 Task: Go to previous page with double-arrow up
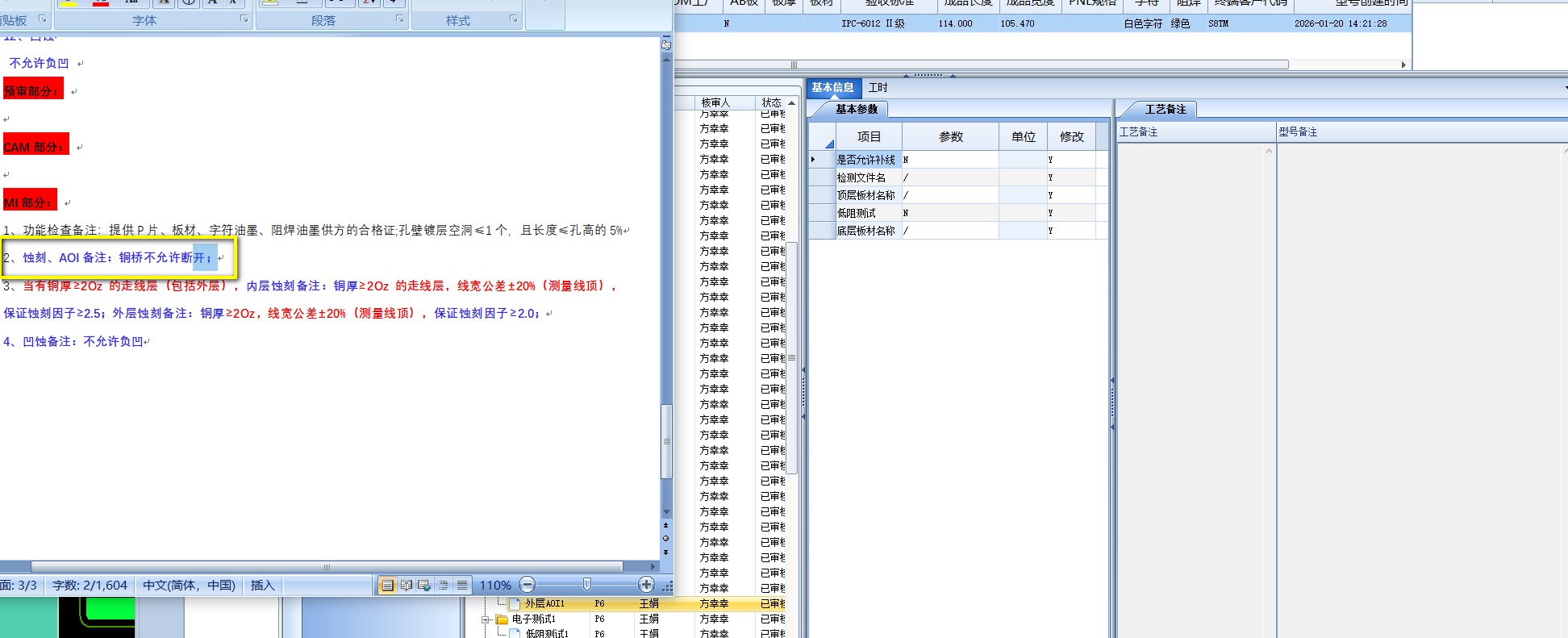(665, 526)
